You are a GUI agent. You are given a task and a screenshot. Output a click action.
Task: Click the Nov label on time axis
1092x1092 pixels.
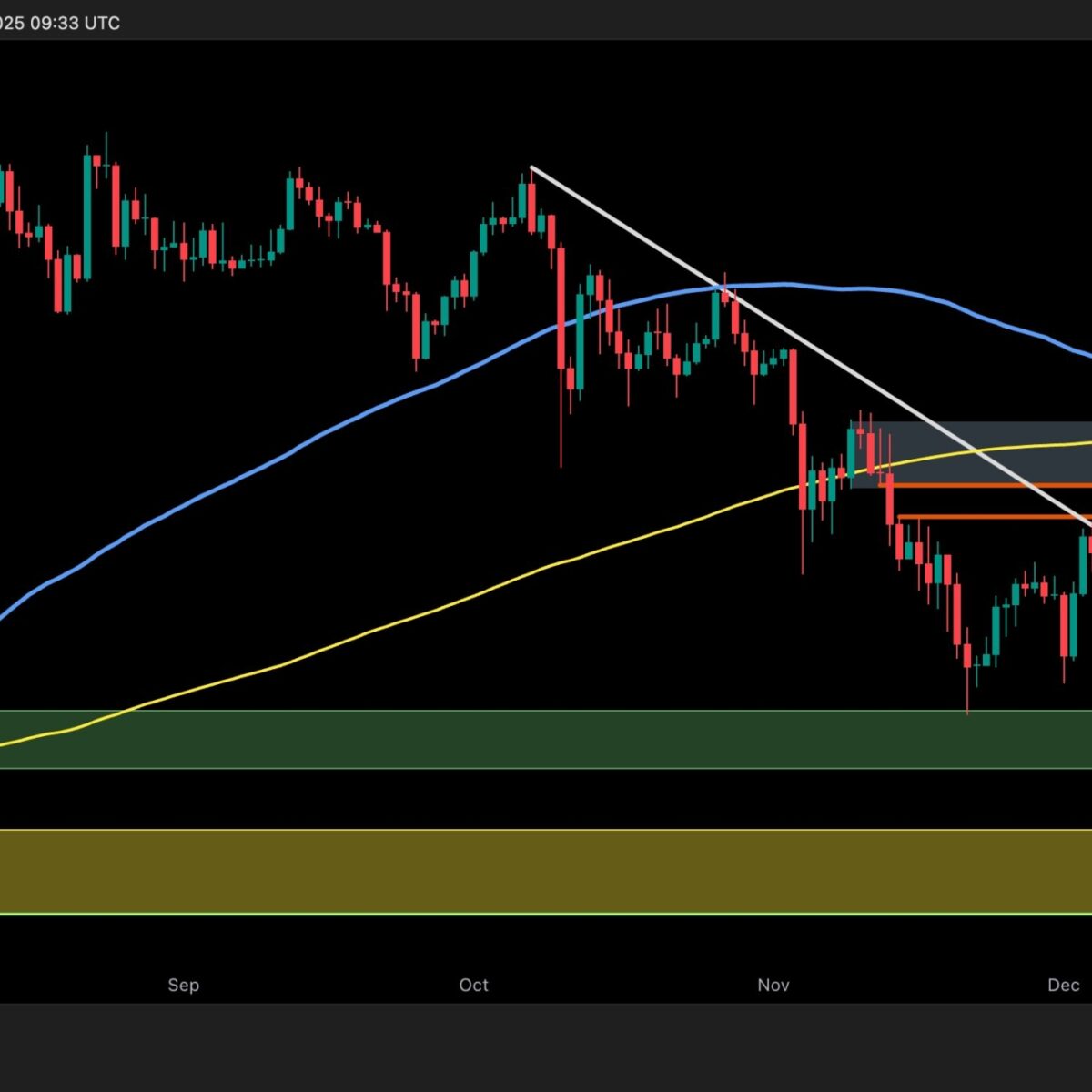(773, 985)
